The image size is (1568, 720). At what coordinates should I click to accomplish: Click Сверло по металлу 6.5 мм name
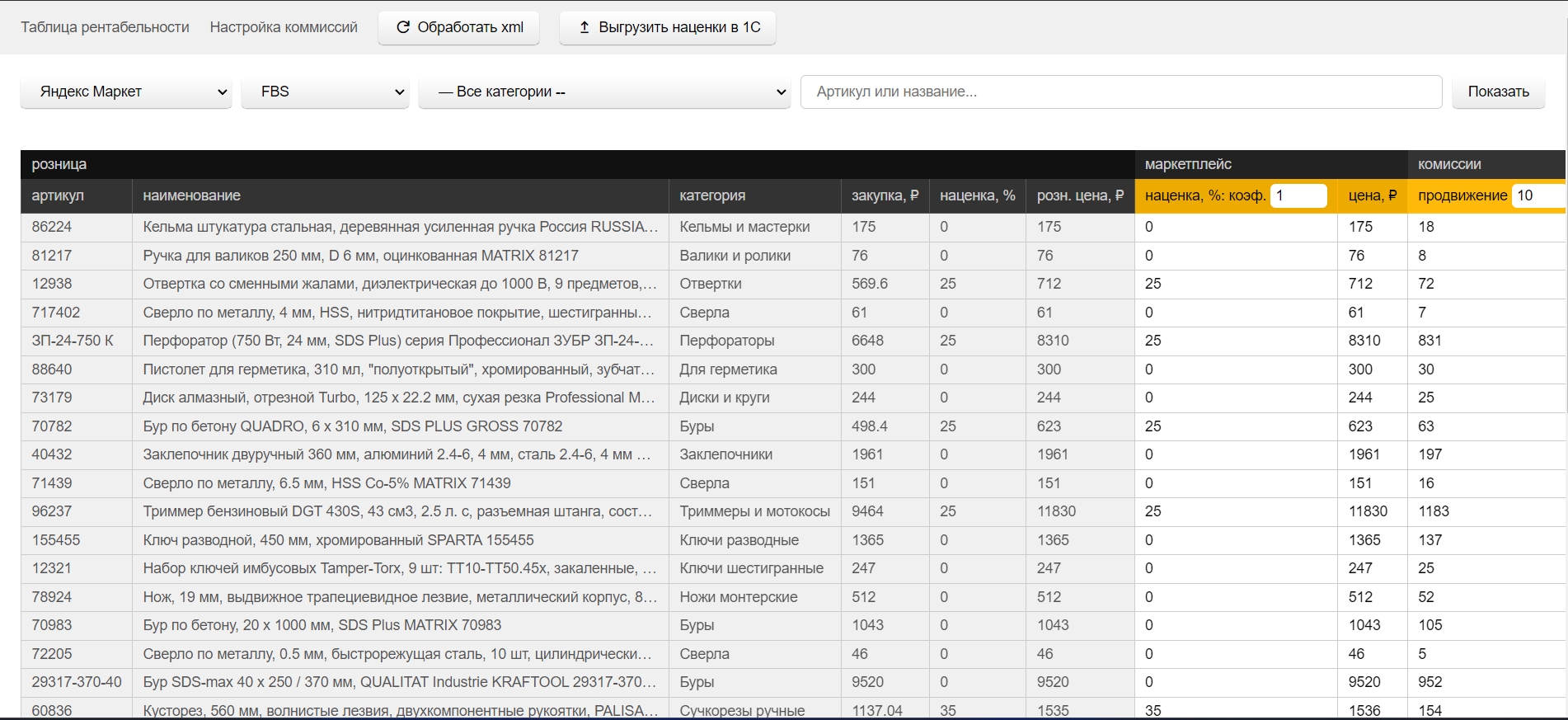coord(400,483)
